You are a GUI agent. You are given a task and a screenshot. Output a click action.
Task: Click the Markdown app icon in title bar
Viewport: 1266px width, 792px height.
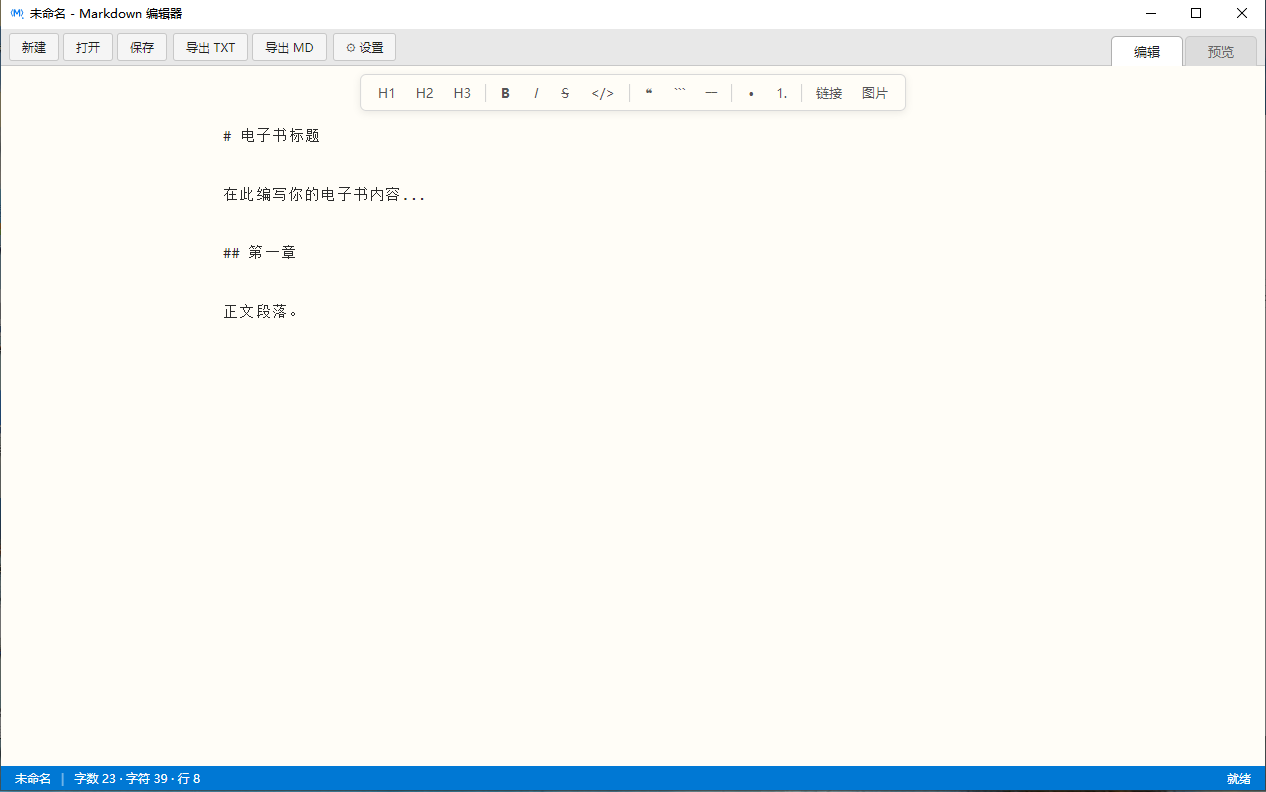tap(16, 14)
